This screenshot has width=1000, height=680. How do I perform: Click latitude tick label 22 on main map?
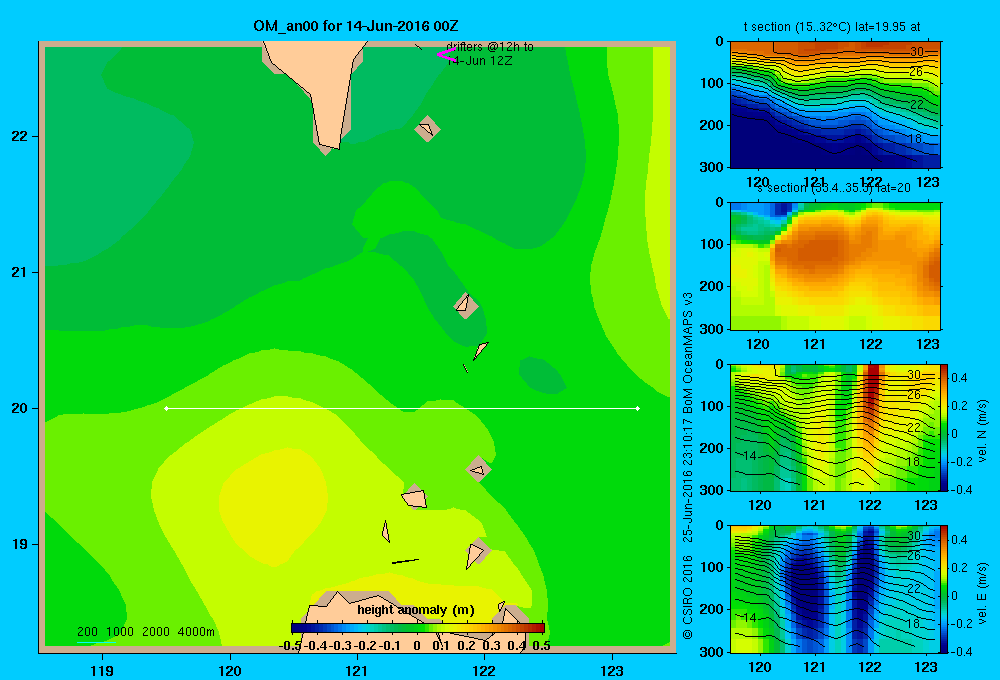click(x=20, y=136)
